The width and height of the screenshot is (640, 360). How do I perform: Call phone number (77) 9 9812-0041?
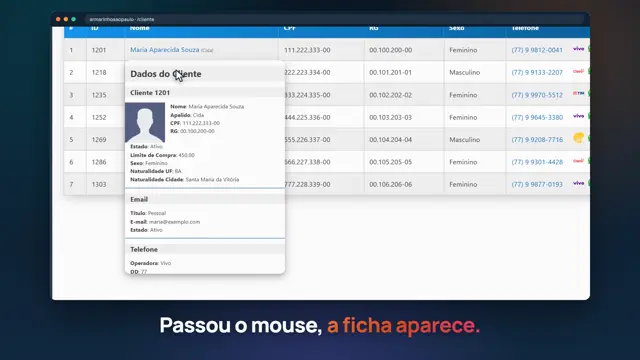click(537, 50)
